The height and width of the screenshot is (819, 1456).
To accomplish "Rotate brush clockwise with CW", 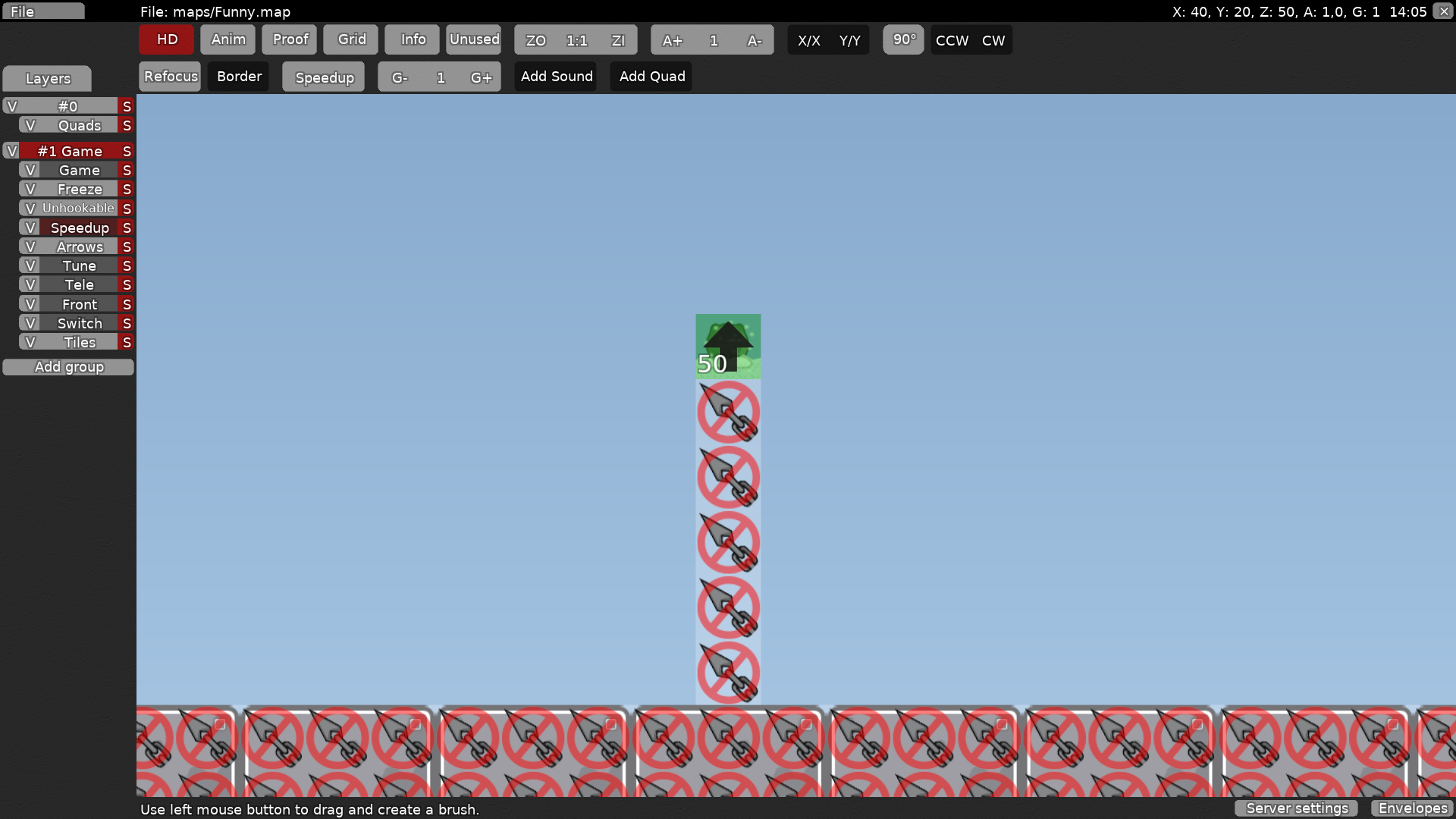I will pyautogui.click(x=993, y=40).
